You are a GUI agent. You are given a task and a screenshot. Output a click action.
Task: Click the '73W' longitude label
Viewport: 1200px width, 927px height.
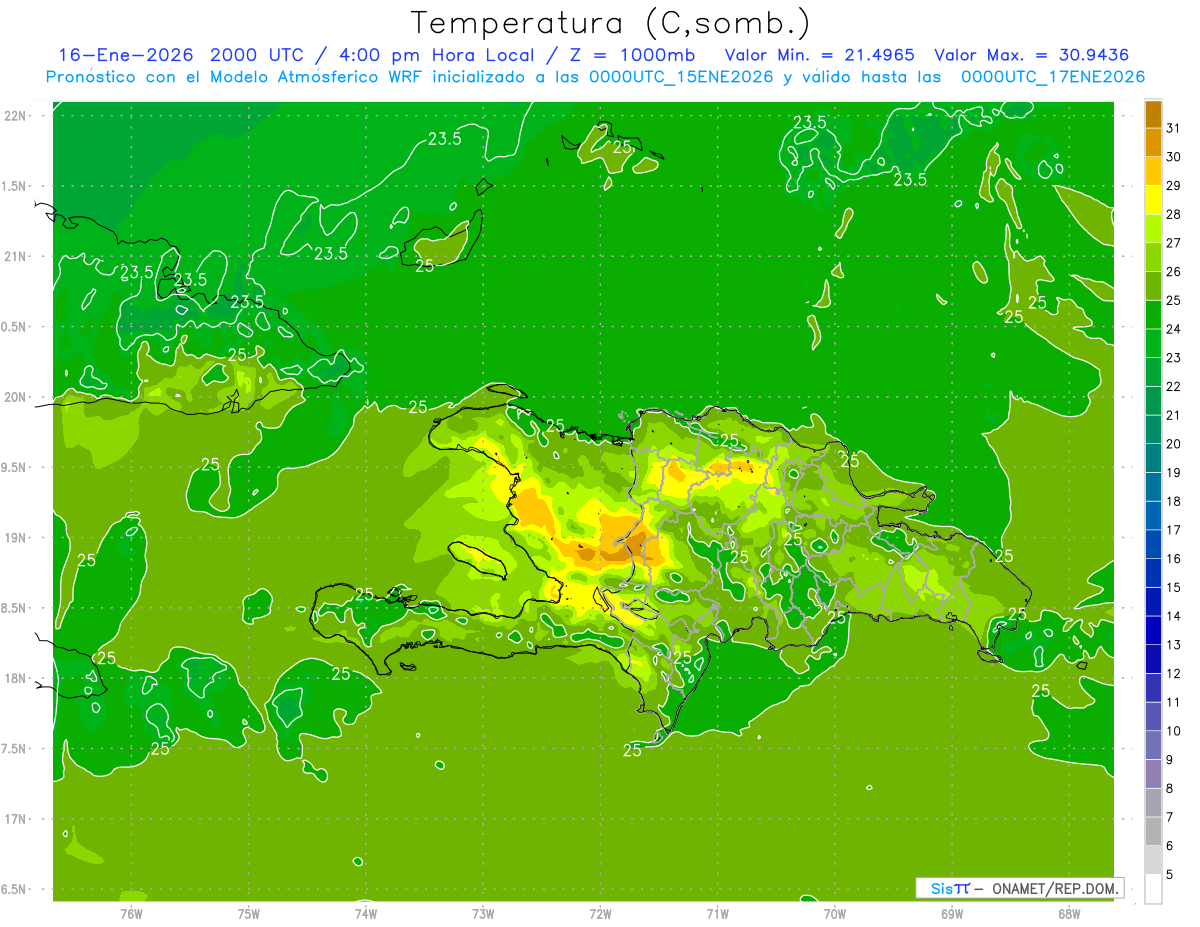pyautogui.click(x=483, y=913)
